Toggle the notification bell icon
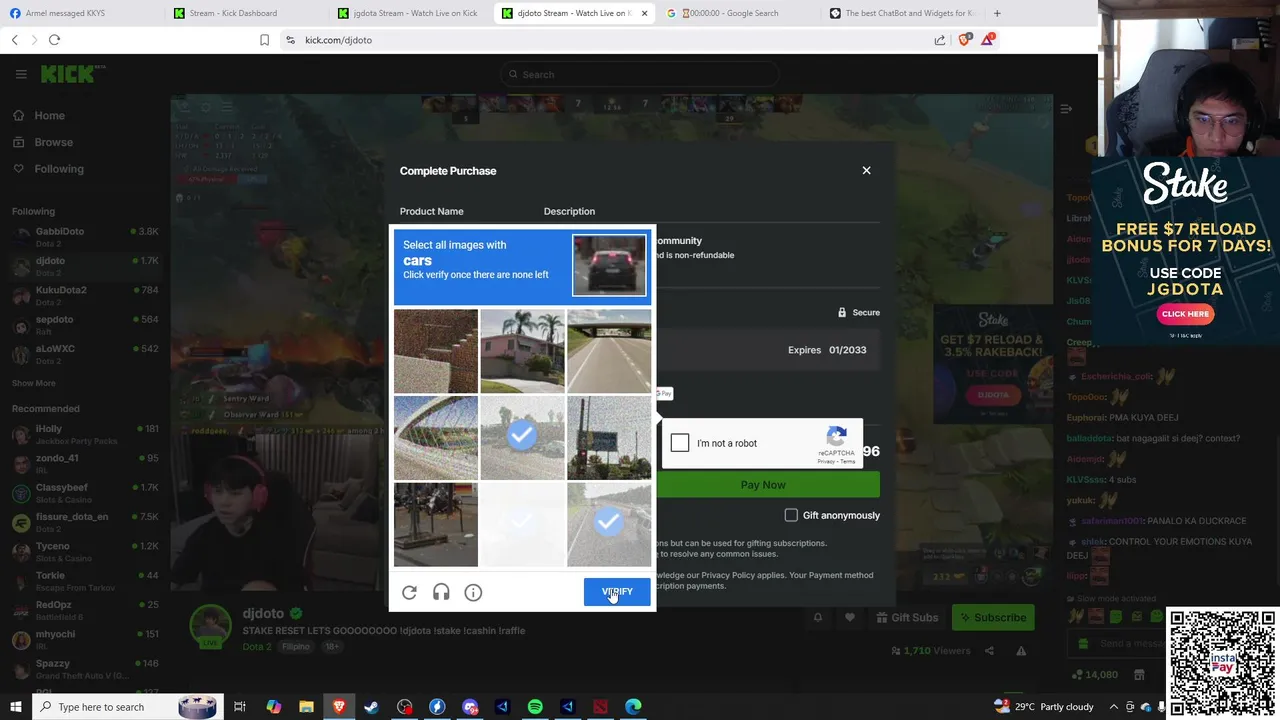The height and width of the screenshot is (720, 1280). [818, 617]
